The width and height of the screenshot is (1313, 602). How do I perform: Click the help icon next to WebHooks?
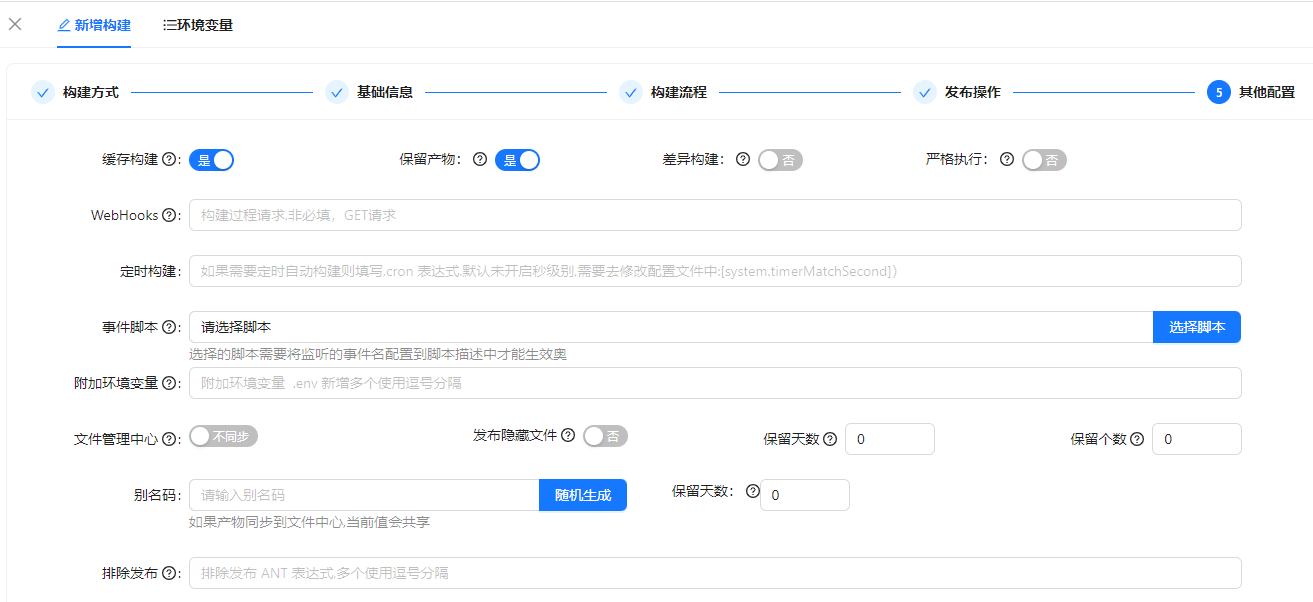pos(169,215)
